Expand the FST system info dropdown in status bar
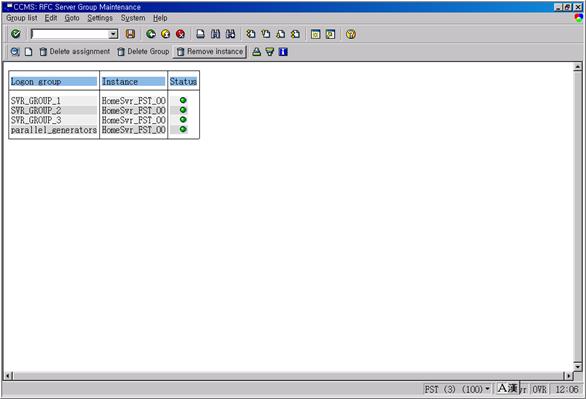The width and height of the screenshot is (586, 399). click(x=487, y=389)
